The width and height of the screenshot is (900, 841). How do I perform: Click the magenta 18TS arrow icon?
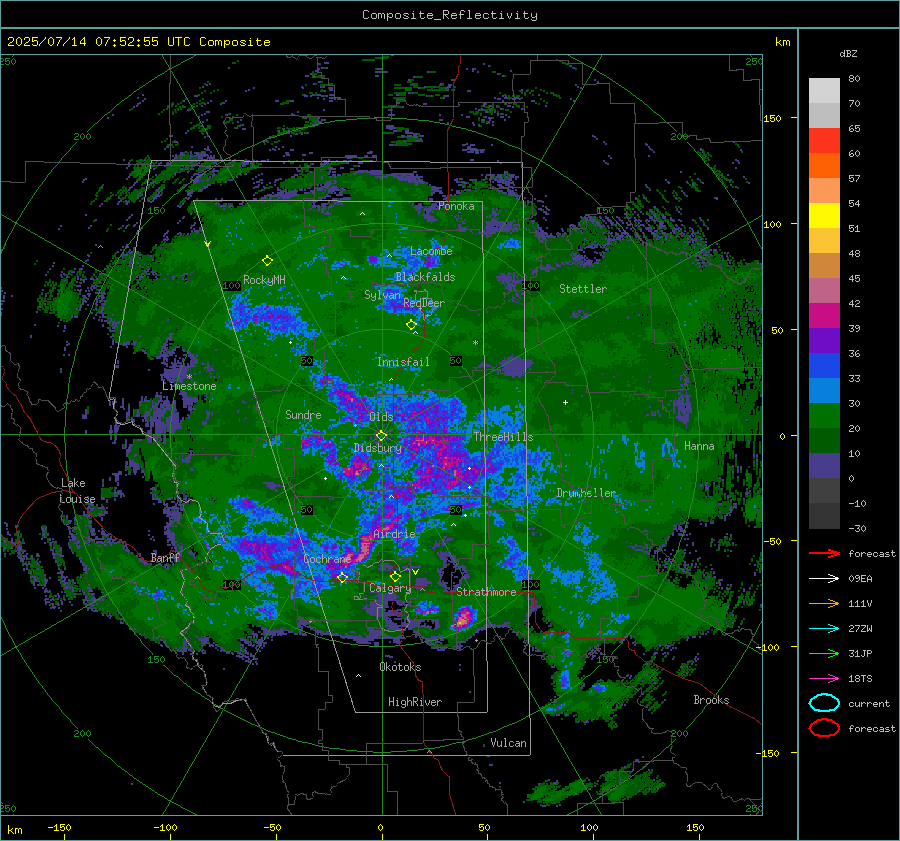click(824, 679)
